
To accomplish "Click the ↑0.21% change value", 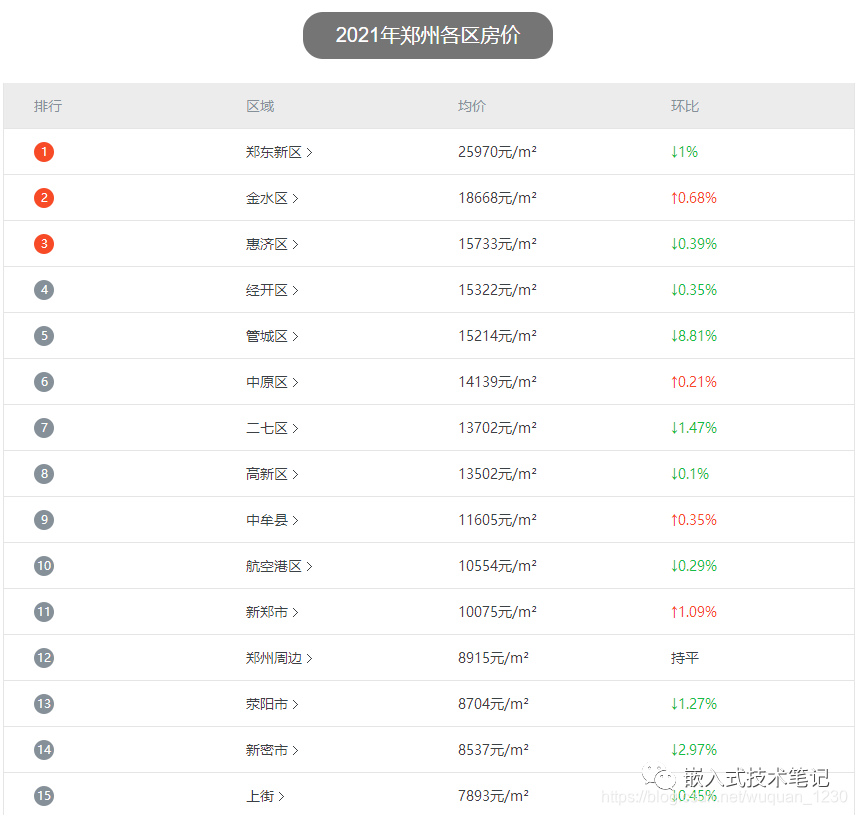I will coord(694,382).
